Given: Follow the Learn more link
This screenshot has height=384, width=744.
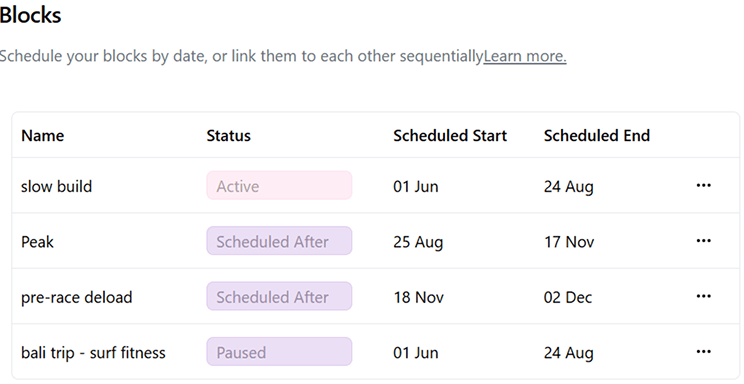Looking at the screenshot, I should click(x=525, y=56).
